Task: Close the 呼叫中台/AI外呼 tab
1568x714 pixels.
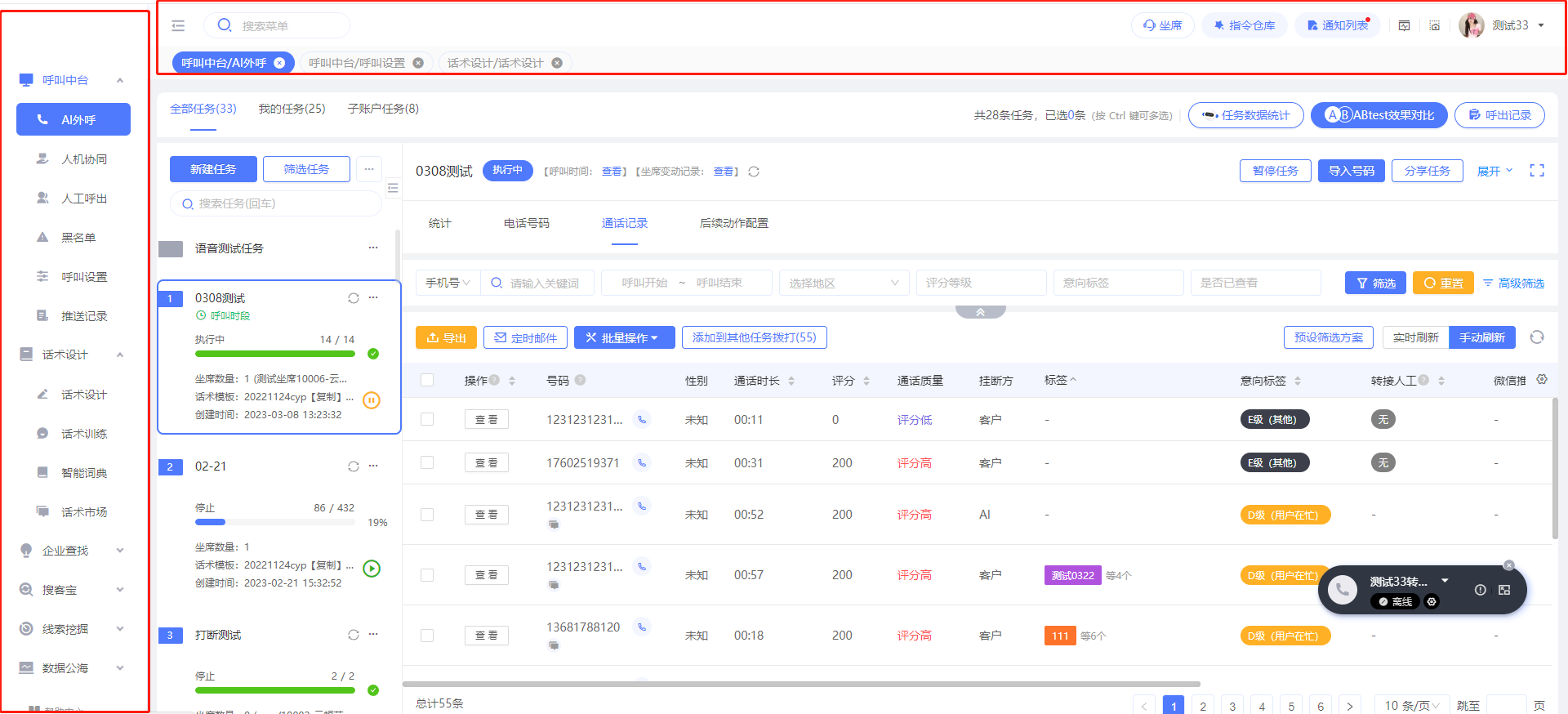Action: [x=279, y=63]
